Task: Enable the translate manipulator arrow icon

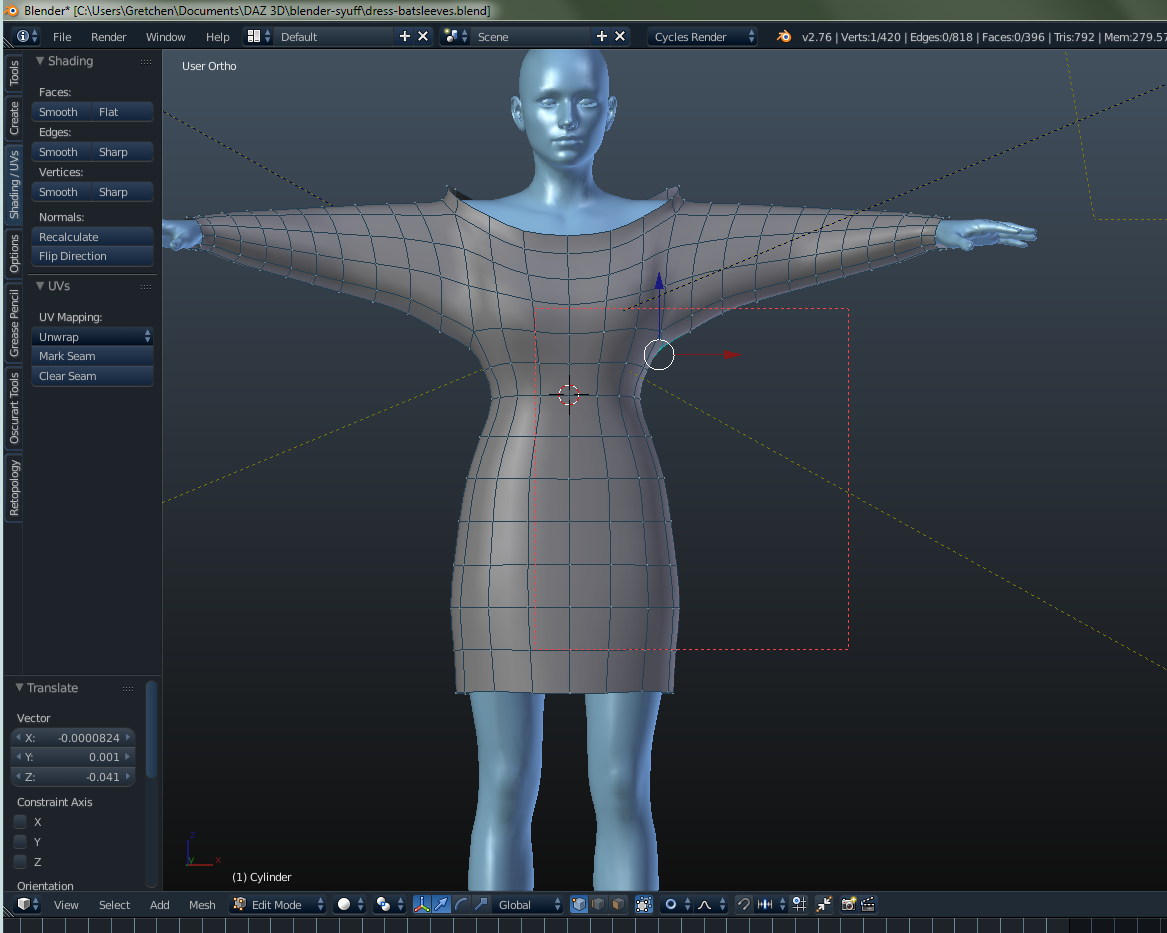Action: pyautogui.click(x=441, y=904)
